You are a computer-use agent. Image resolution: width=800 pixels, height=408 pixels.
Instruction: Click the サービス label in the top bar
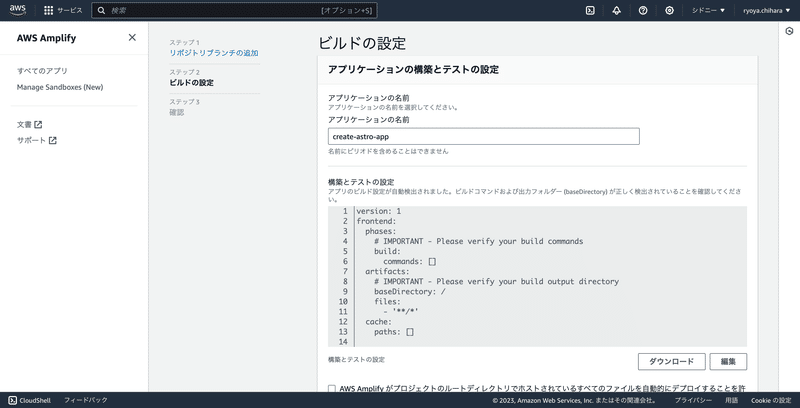tap(69, 10)
